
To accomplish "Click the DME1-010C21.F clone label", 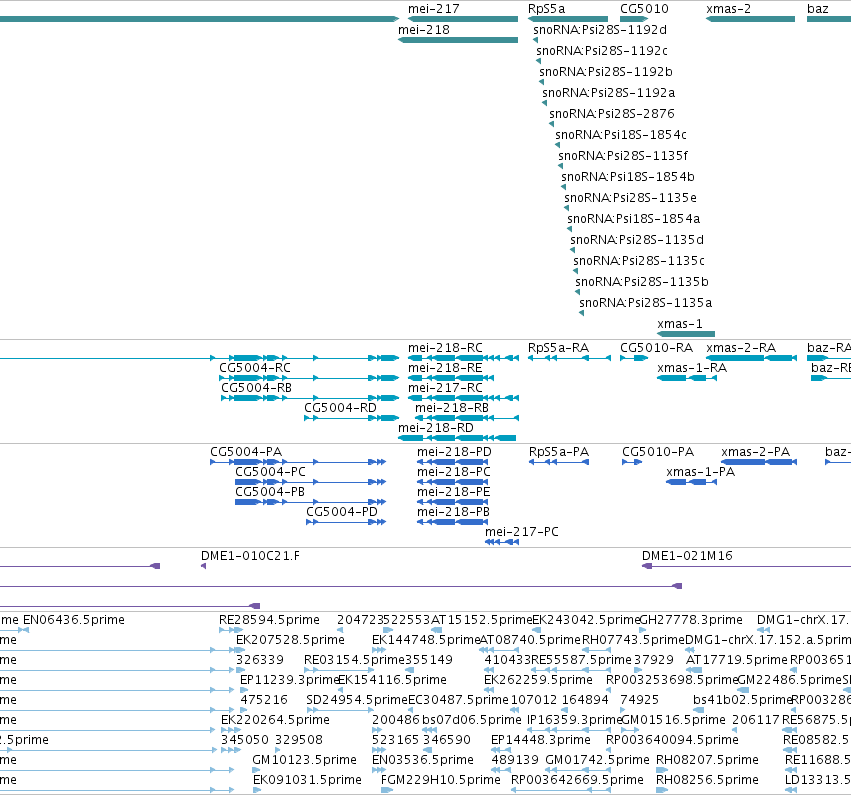I will click(250, 556).
